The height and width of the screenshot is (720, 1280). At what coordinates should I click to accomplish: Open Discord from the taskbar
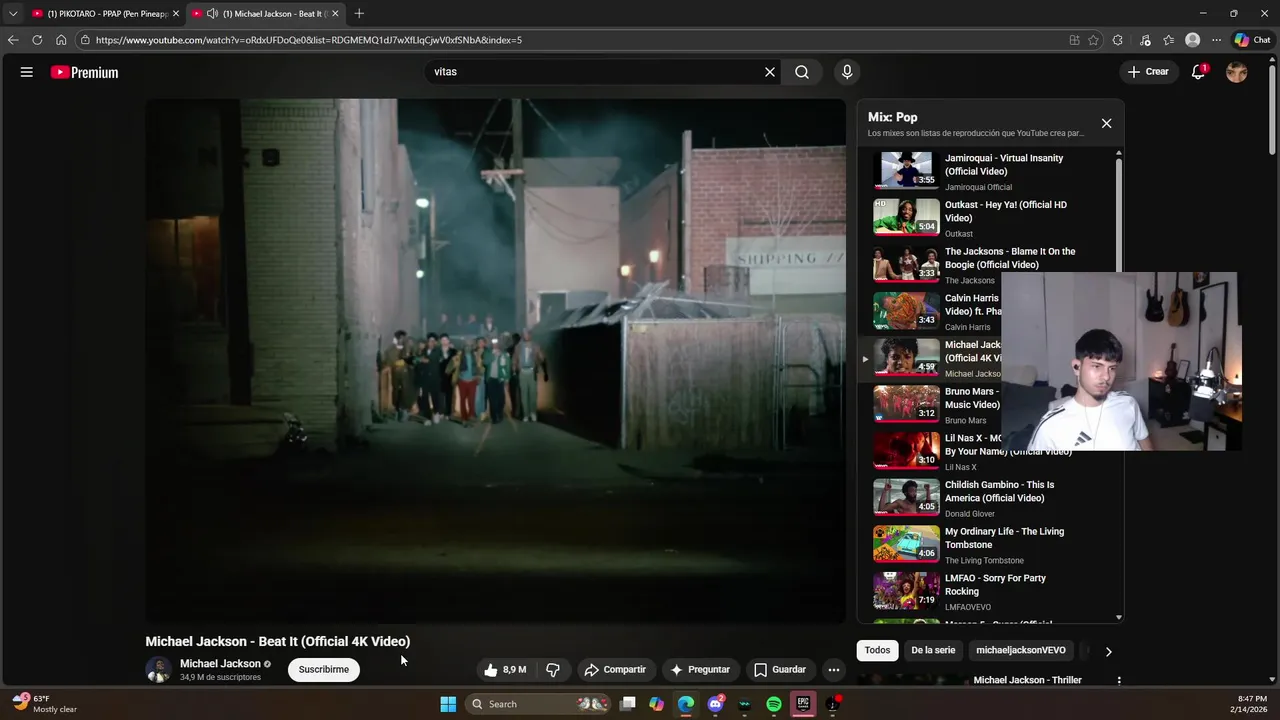tap(715, 704)
